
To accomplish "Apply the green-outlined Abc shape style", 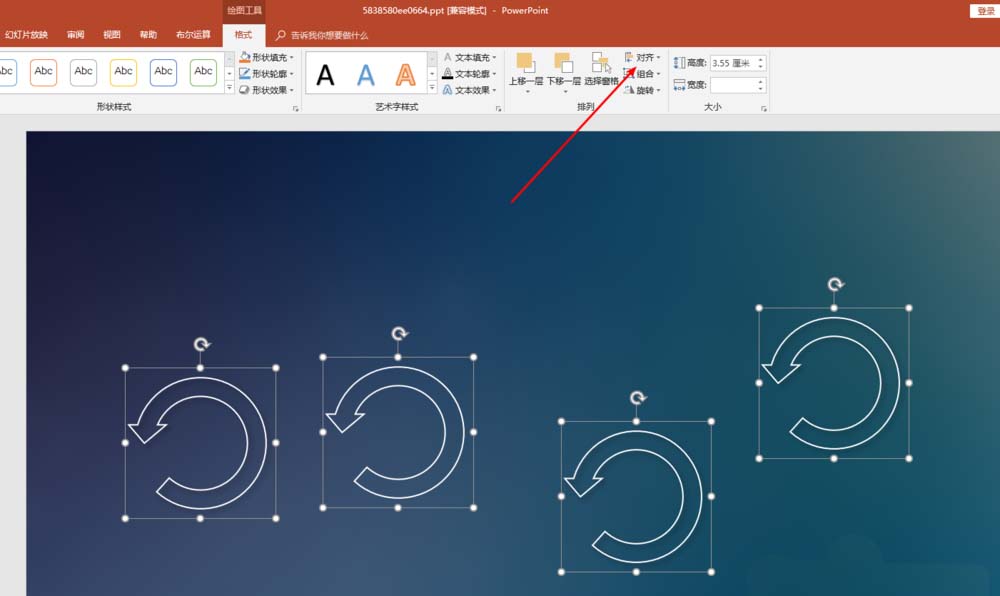I will click(x=203, y=72).
